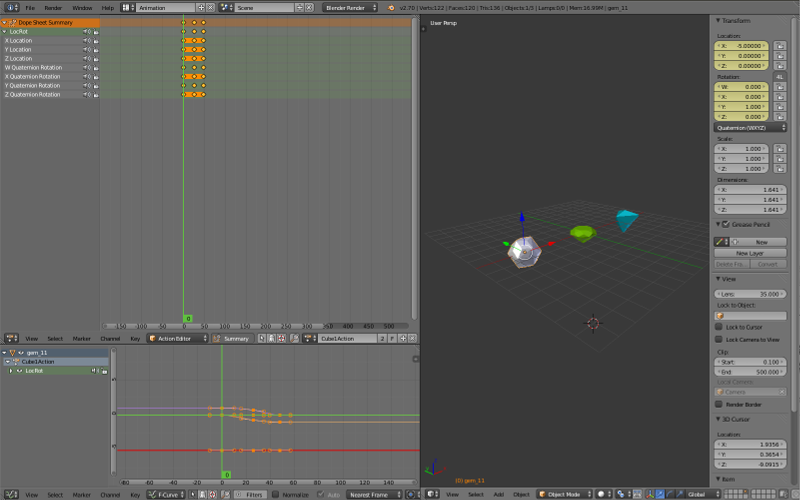Enable the Normalize checkbox in graph editor

tap(276, 495)
